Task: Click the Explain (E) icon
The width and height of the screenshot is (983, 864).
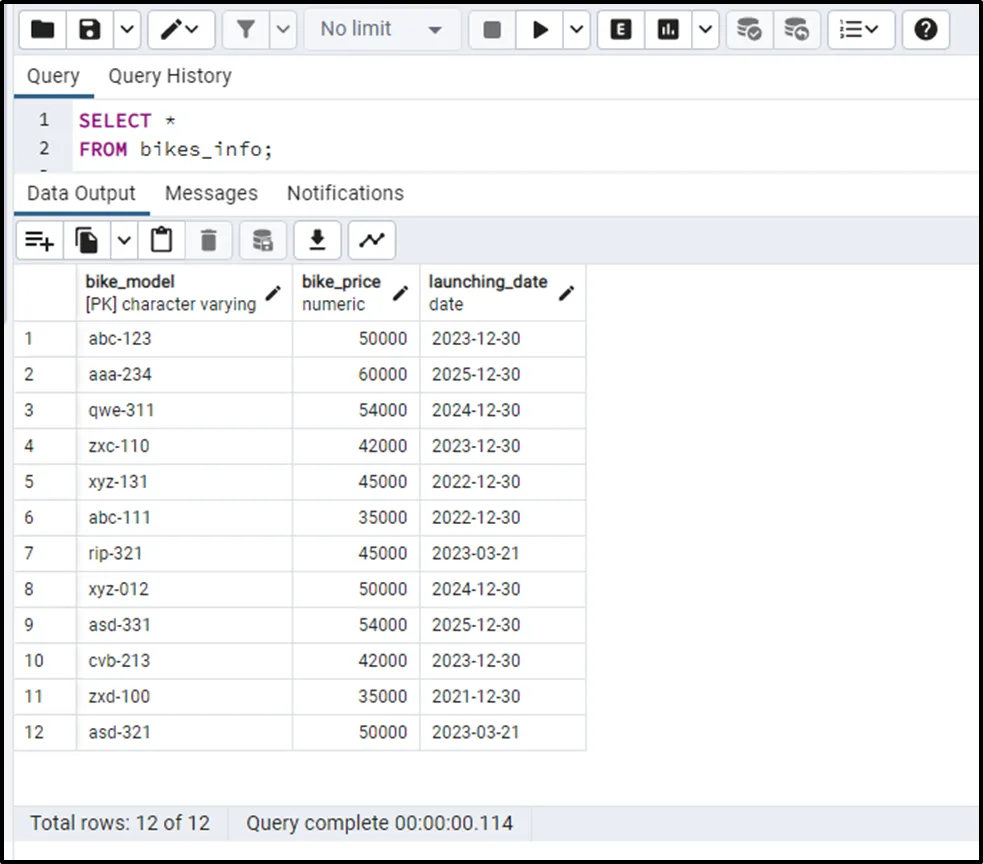Action: click(621, 30)
